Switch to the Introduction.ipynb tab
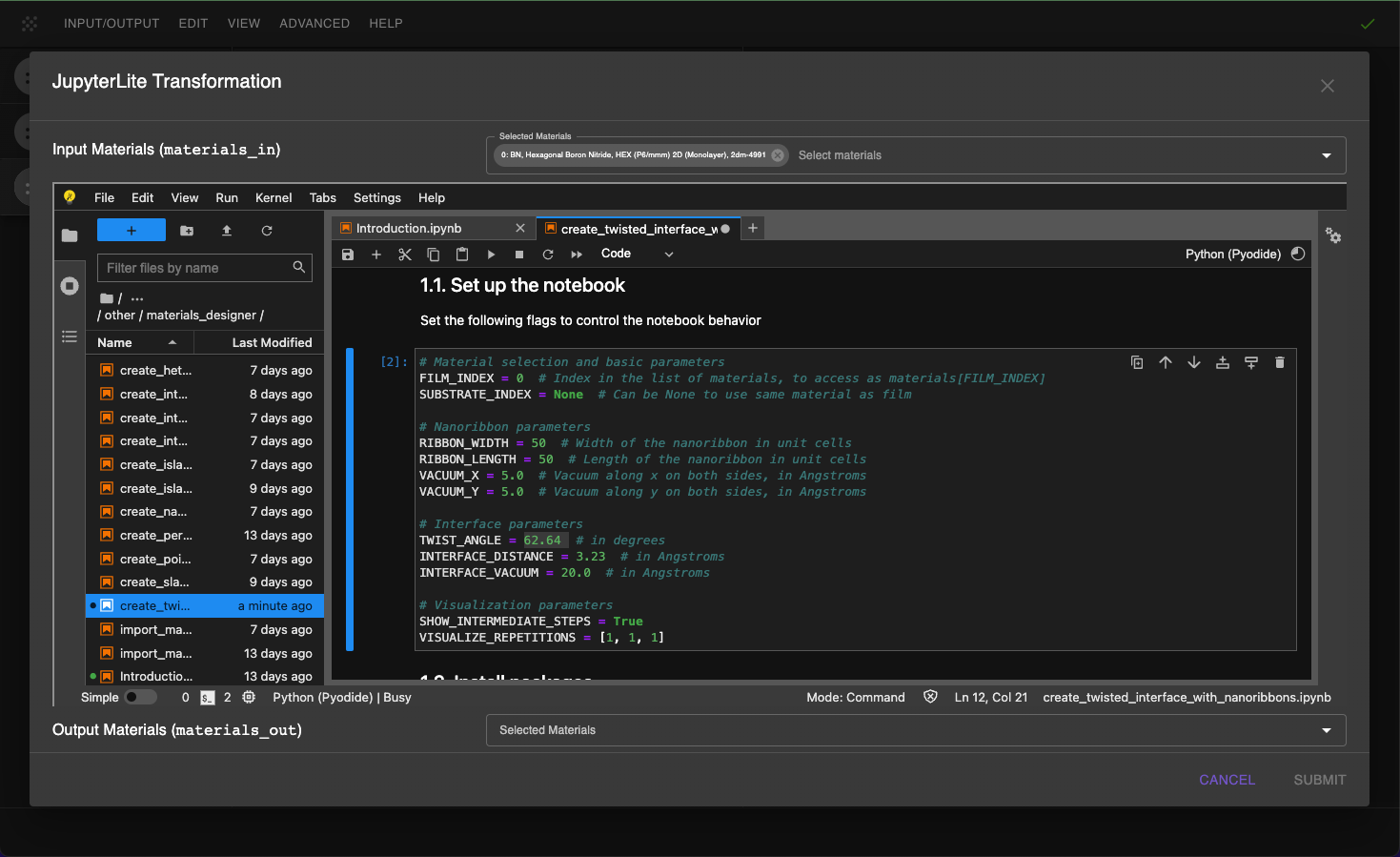 coord(409,228)
